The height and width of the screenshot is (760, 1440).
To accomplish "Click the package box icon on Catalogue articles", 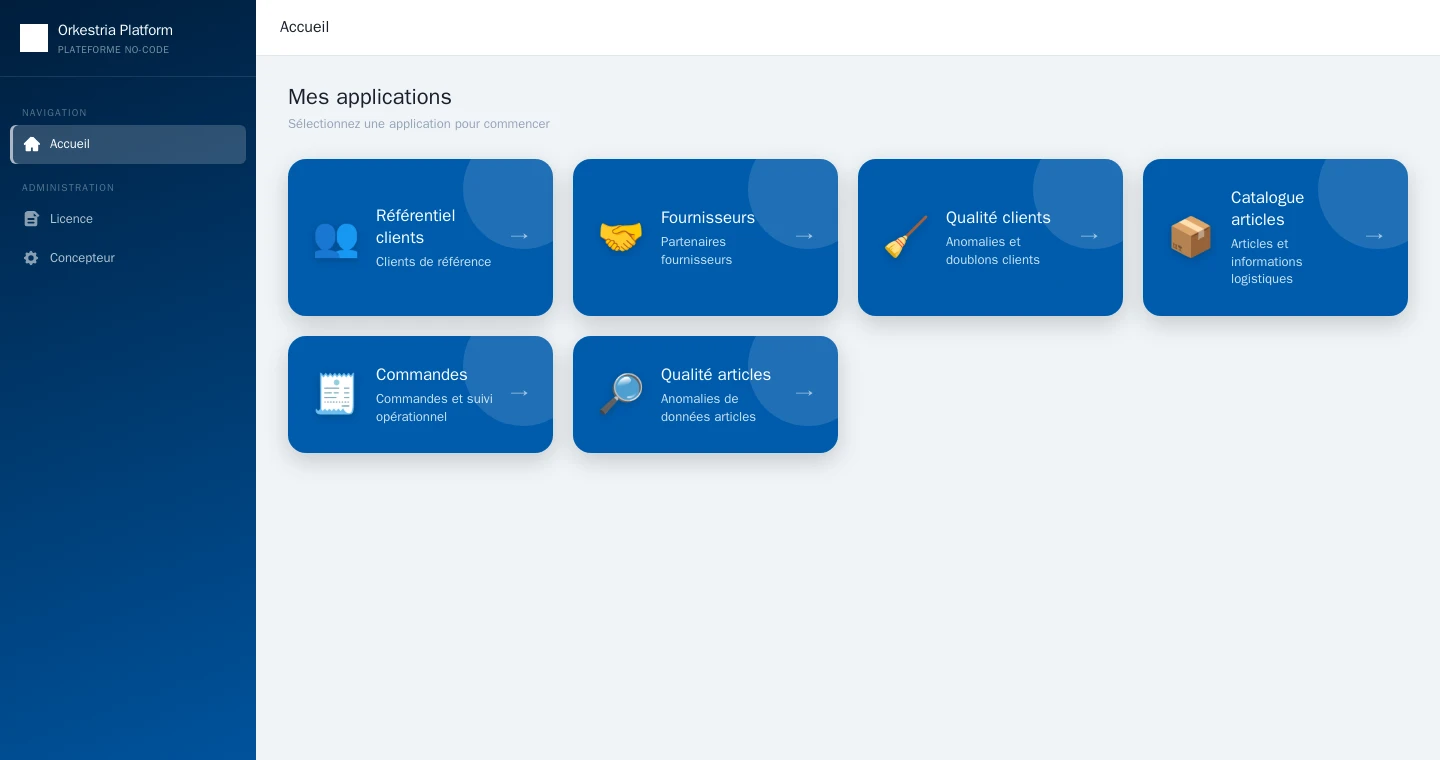I will click(x=1191, y=238).
